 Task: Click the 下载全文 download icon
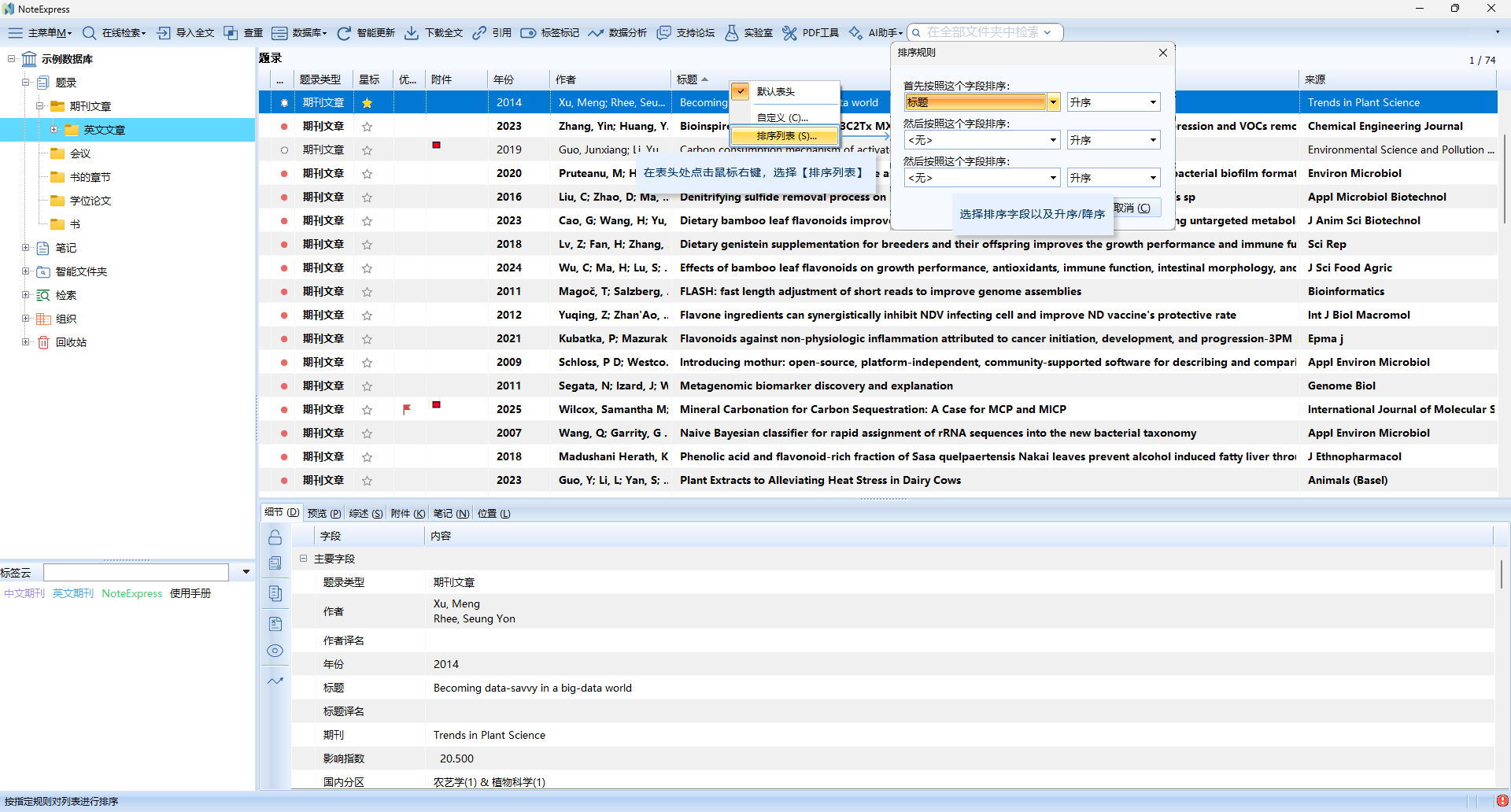412,32
